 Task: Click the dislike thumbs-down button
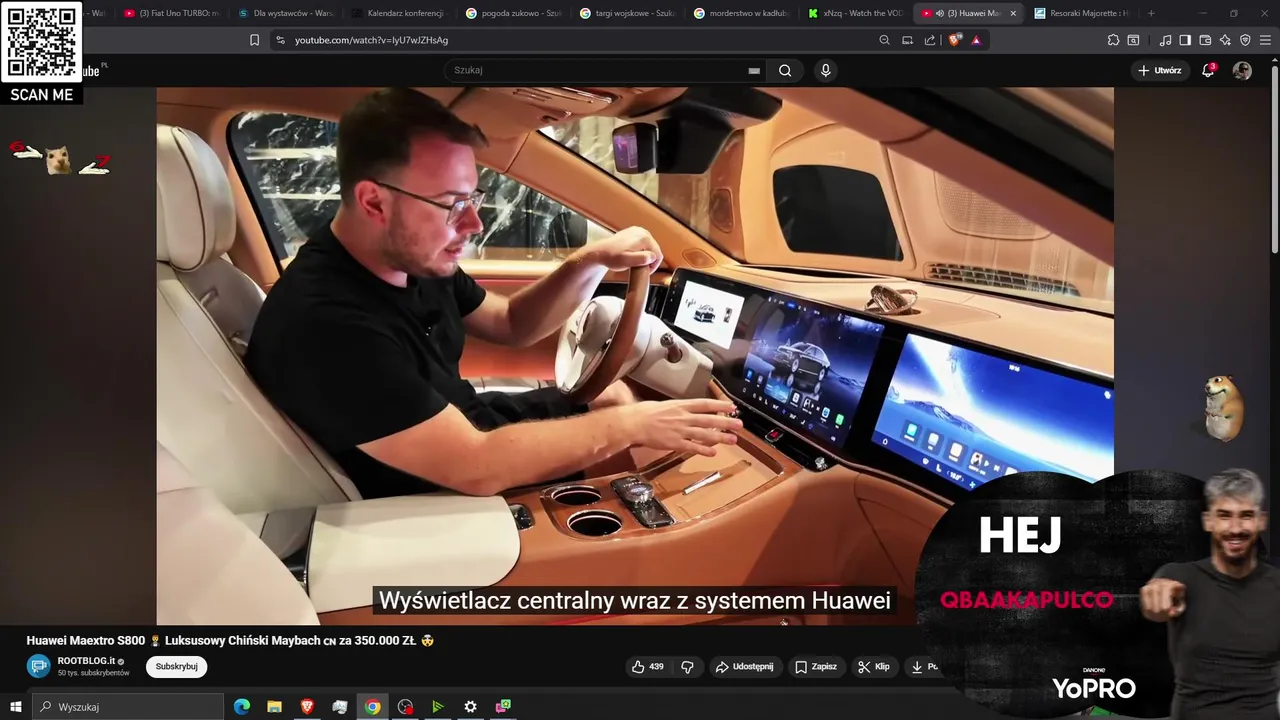pyautogui.click(x=687, y=666)
